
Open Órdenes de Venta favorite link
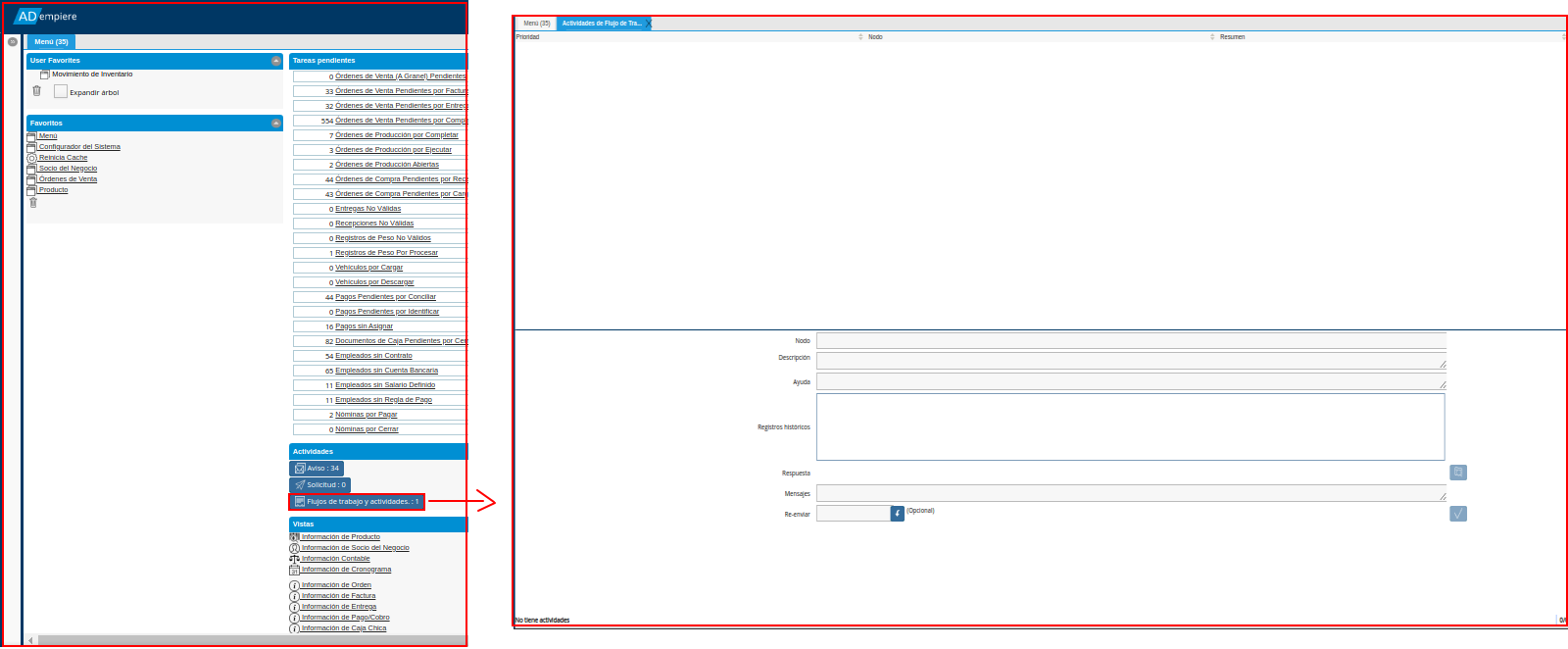(x=68, y=179)
